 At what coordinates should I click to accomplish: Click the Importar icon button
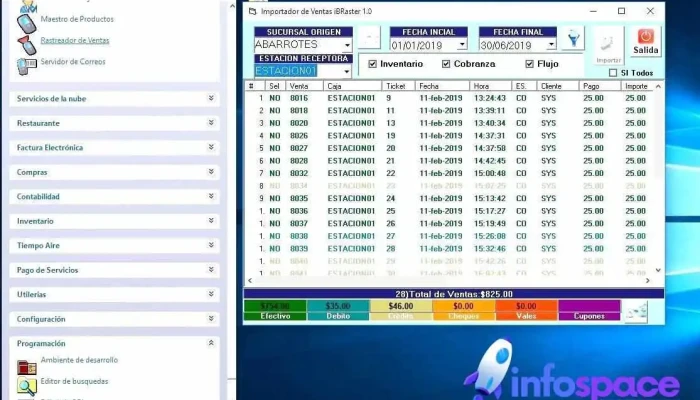[608, 46]
